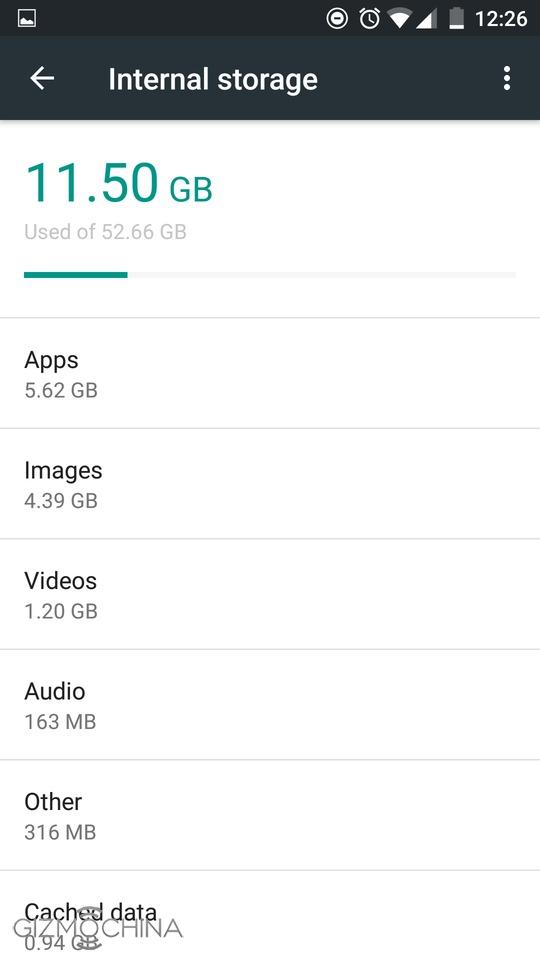Tap the 12:26 clock
Image resolution: width=540 pixels, height=960 pixels.
click(x=501, y=19)
